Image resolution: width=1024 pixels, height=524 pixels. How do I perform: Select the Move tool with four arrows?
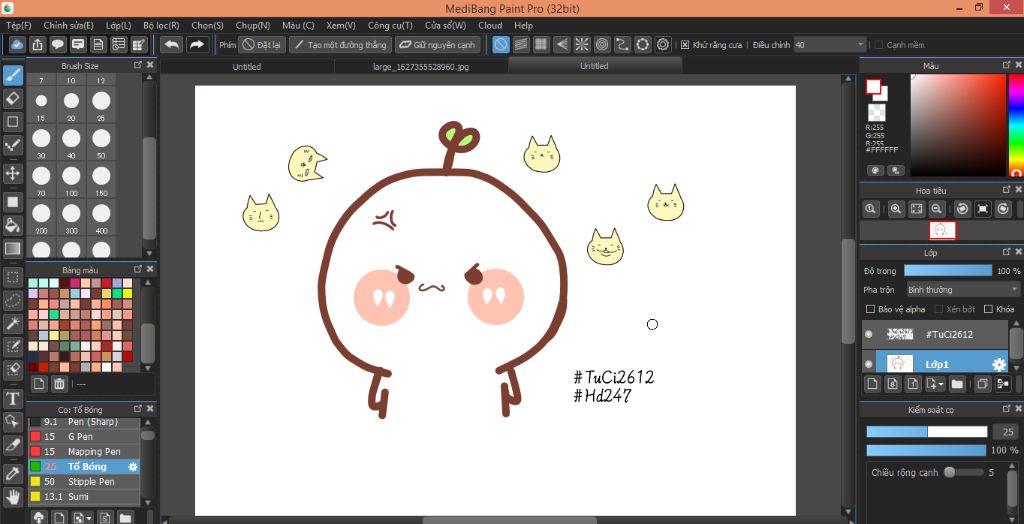click(x=13, y=173)
